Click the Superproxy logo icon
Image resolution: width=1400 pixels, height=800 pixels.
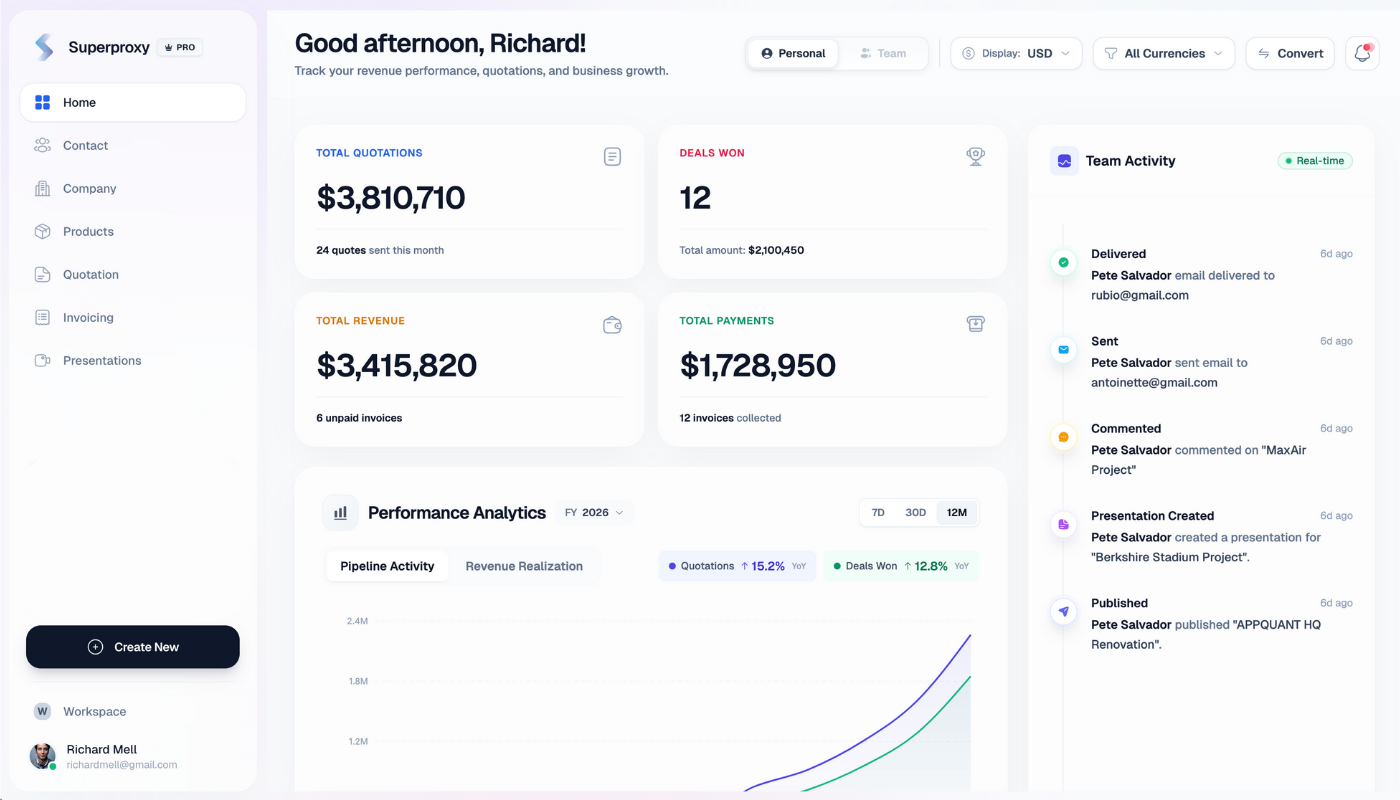[x=44, y=47]
